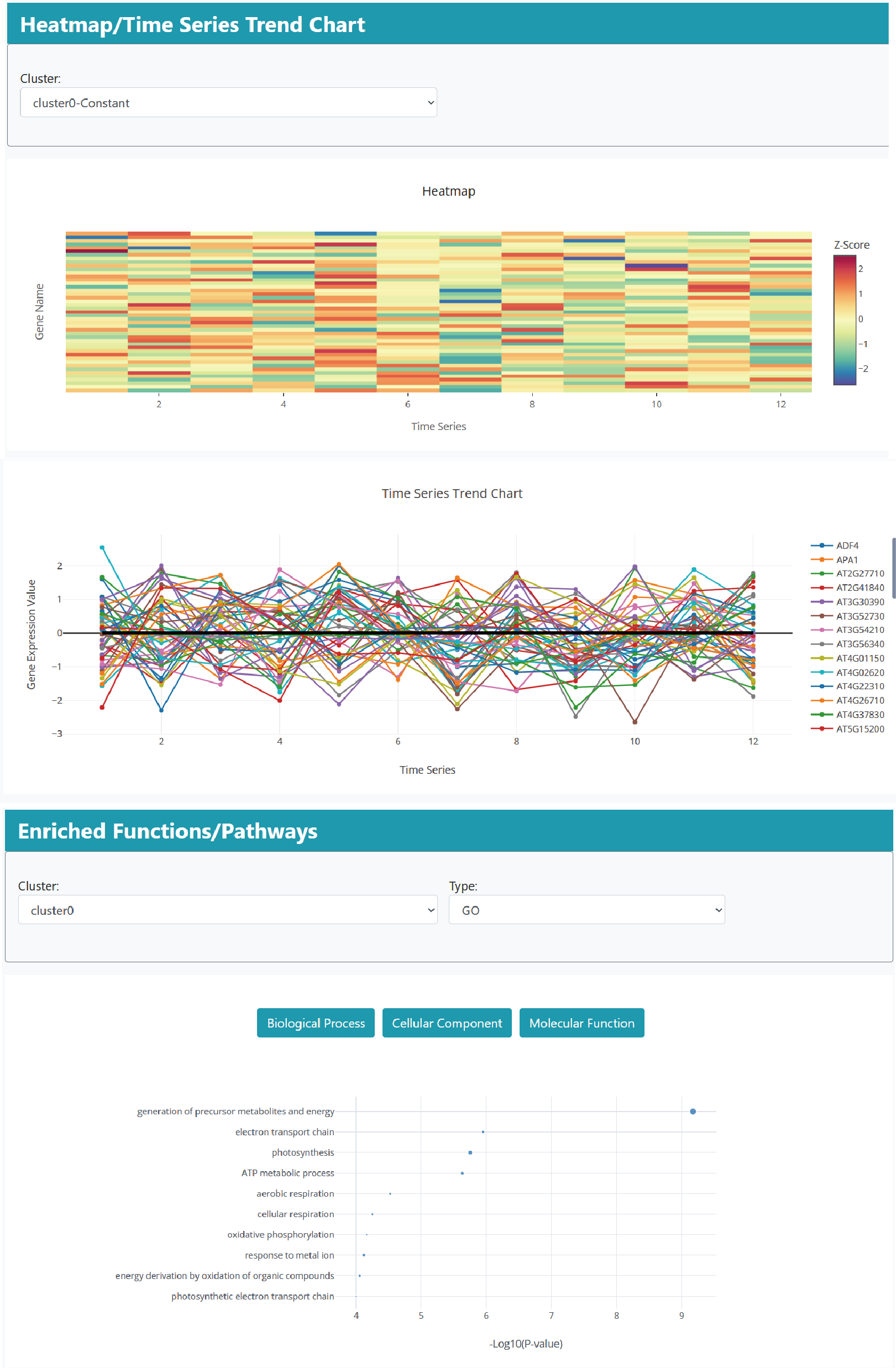Hide the AT3G30390 gene line
Image resolution: width=896 pixels, height=1368 pixels.
859,602
